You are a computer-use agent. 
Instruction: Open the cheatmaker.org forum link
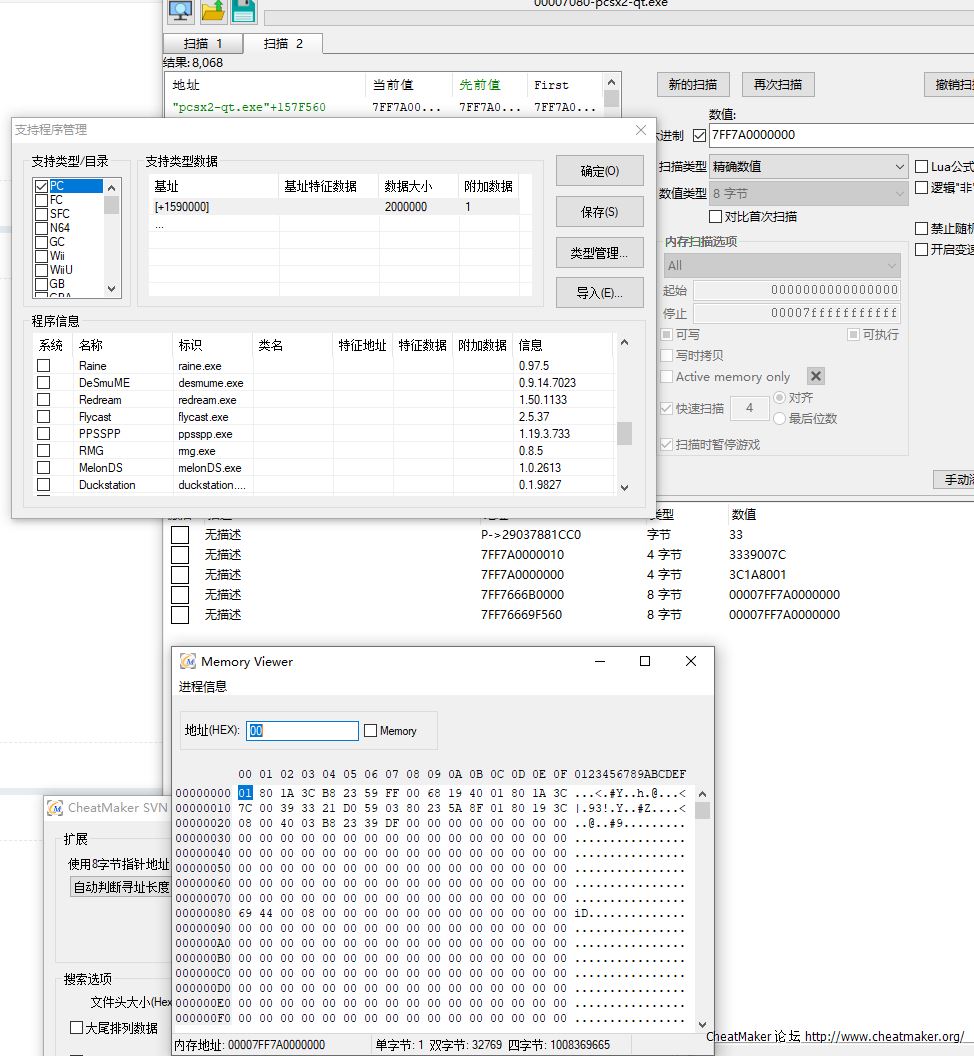click(x=884, y=1037)
